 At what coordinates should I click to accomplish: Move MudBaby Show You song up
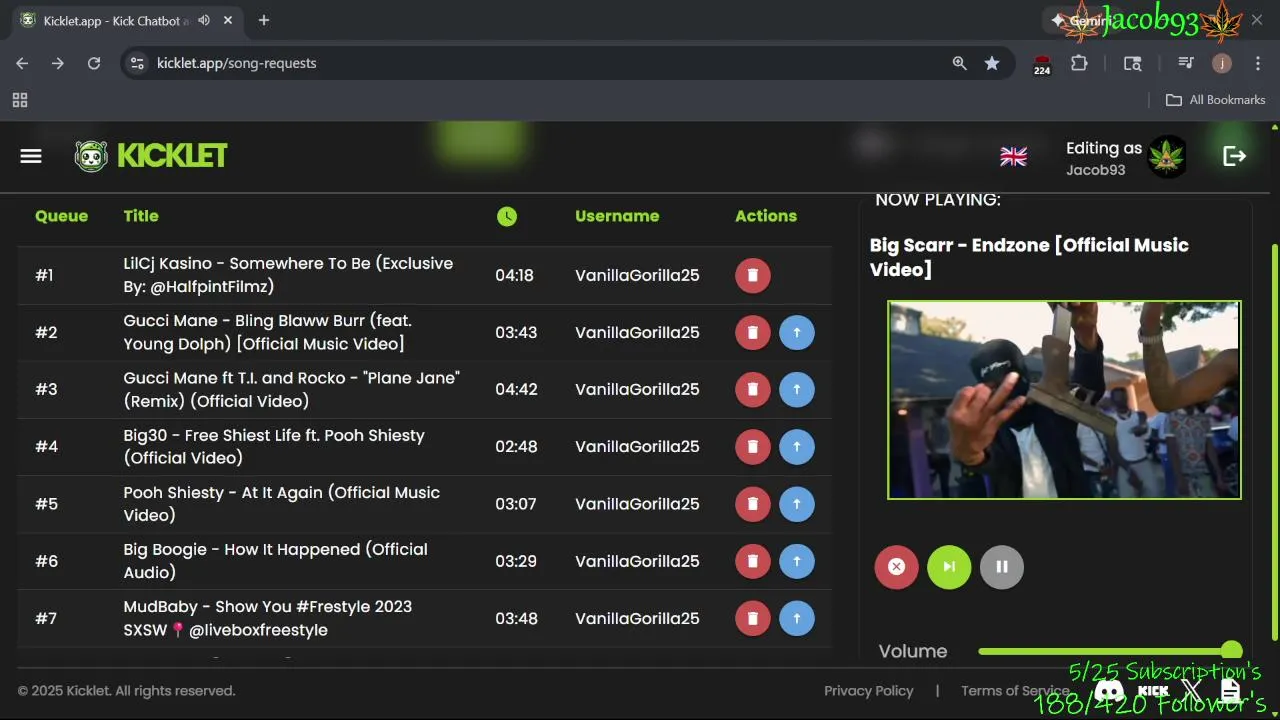pos(797,618)
